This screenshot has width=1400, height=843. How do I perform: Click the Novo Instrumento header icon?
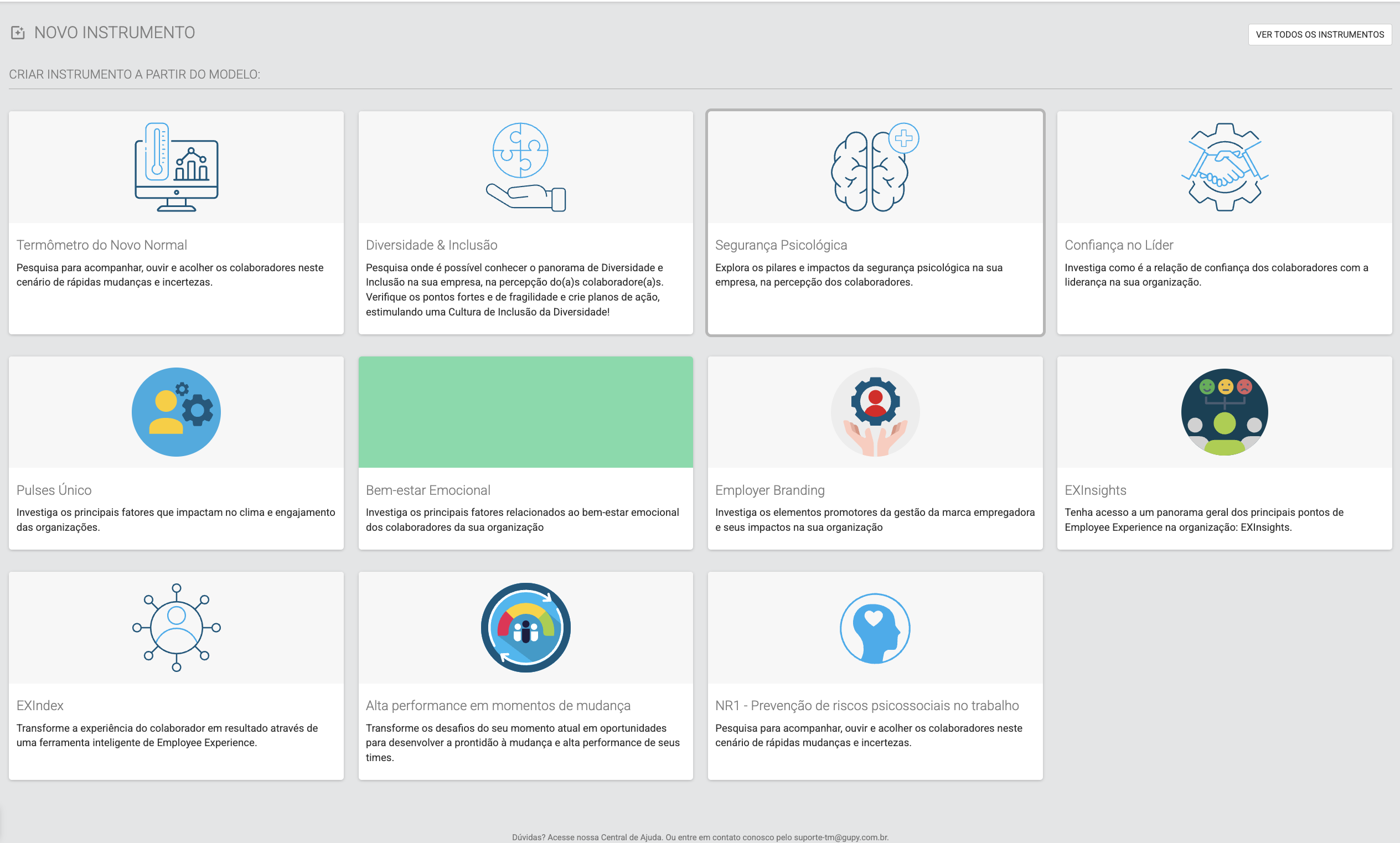click(x=18, y=33)
